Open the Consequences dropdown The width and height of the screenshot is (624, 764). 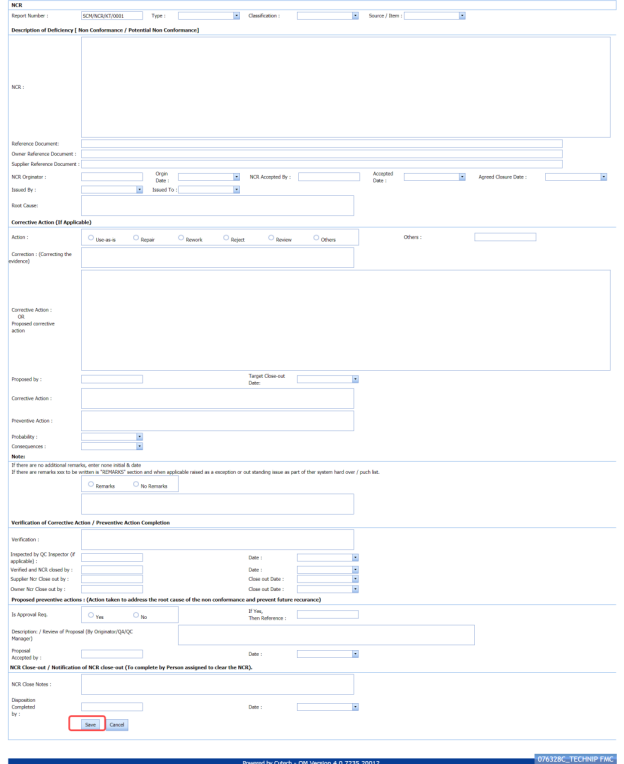pyautogui.click(x=112, y=447)
